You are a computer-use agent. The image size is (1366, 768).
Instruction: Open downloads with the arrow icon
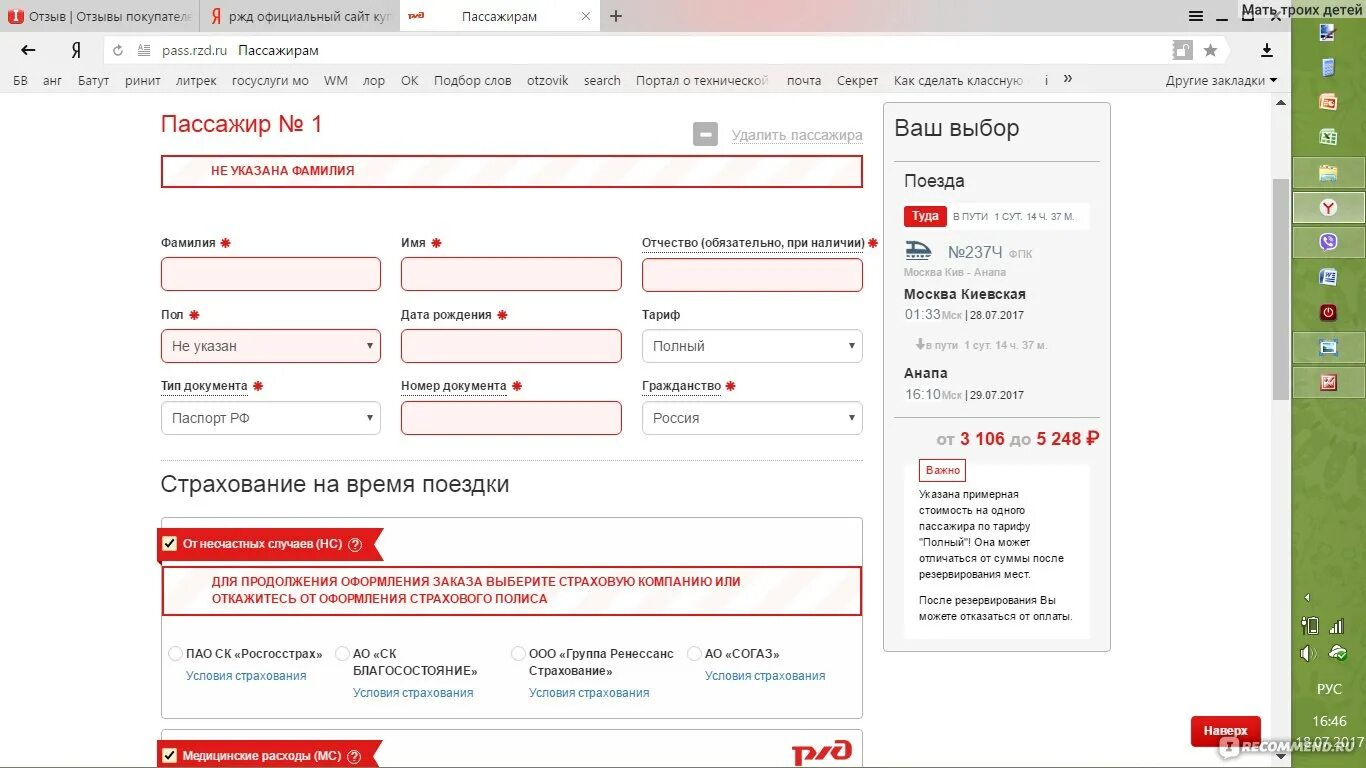pos(1267,50)
